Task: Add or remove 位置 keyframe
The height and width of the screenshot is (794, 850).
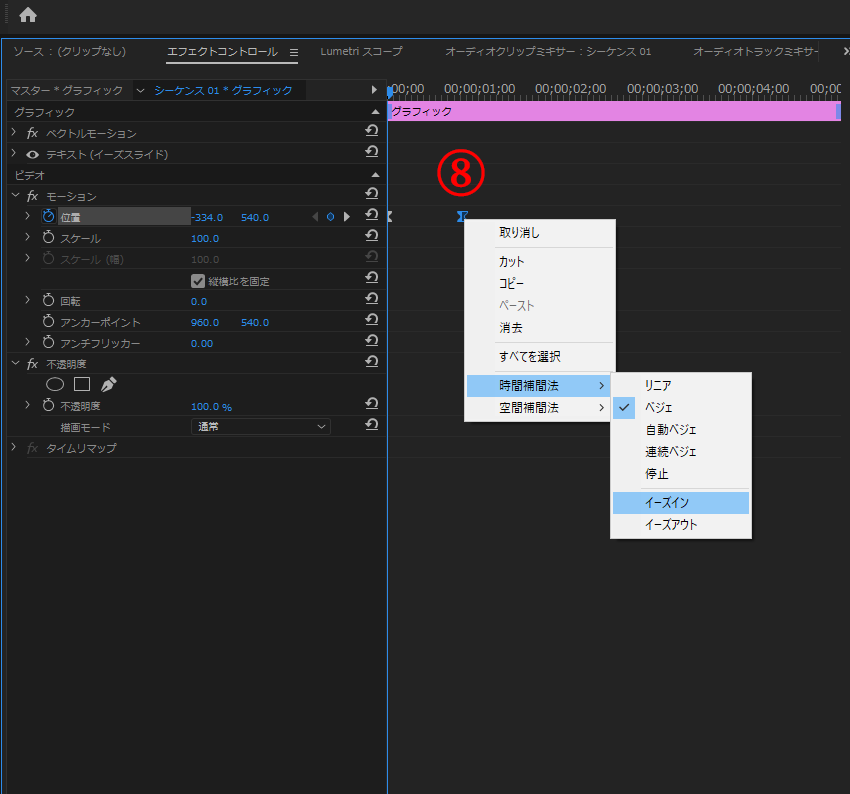Action: (330, 217)
